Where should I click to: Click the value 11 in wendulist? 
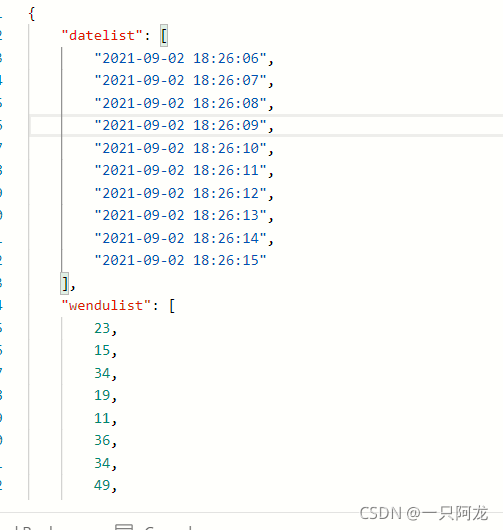(x=102, y=418)
